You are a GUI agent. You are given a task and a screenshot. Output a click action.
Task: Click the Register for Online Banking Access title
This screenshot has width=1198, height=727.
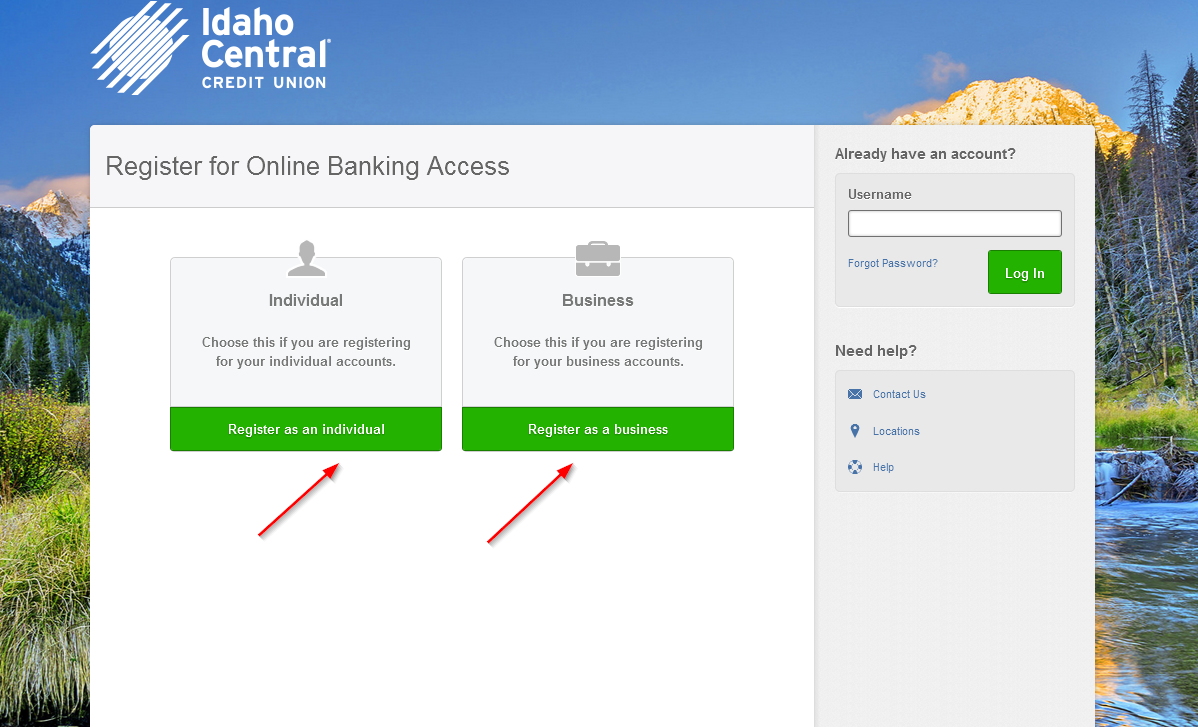(x=307, y=166)
